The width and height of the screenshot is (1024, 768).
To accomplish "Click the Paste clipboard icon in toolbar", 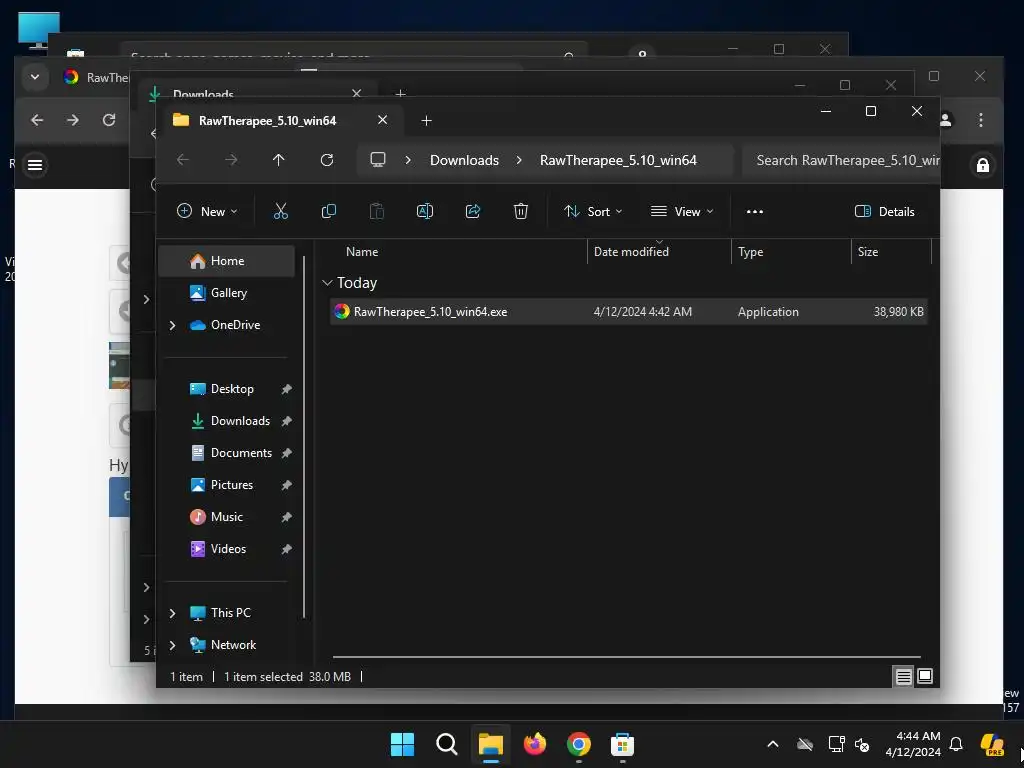I will tap(377, 211).
